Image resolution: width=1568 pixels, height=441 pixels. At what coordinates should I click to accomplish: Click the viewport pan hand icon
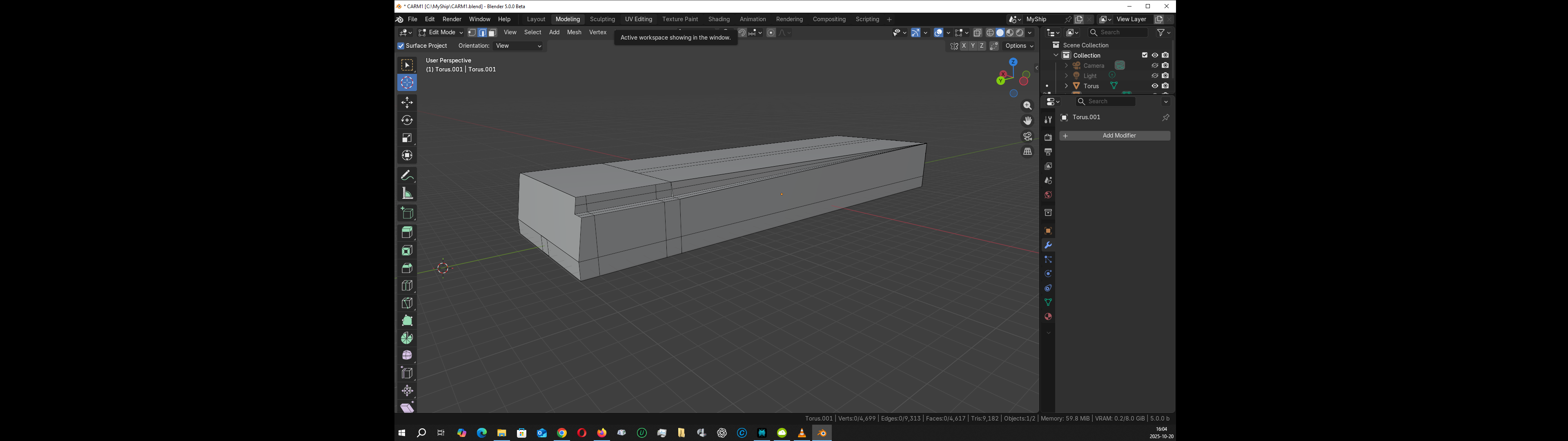click(1027, 121)
